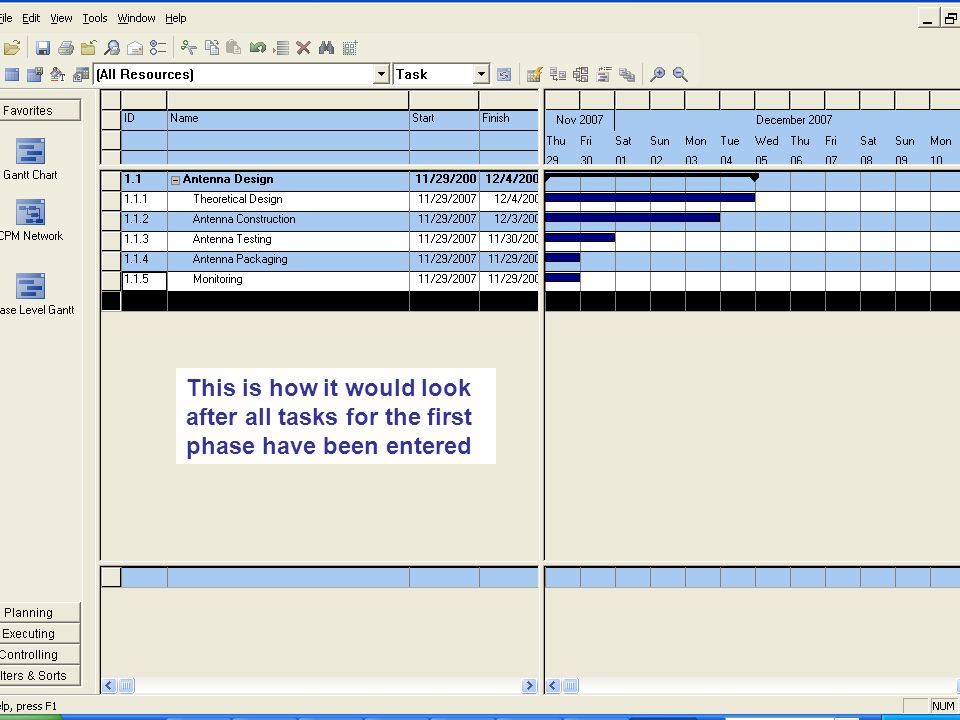Screen dimensions: 960x720
Task: Click the print preview magnifier icon
Action: pos(112,48)
